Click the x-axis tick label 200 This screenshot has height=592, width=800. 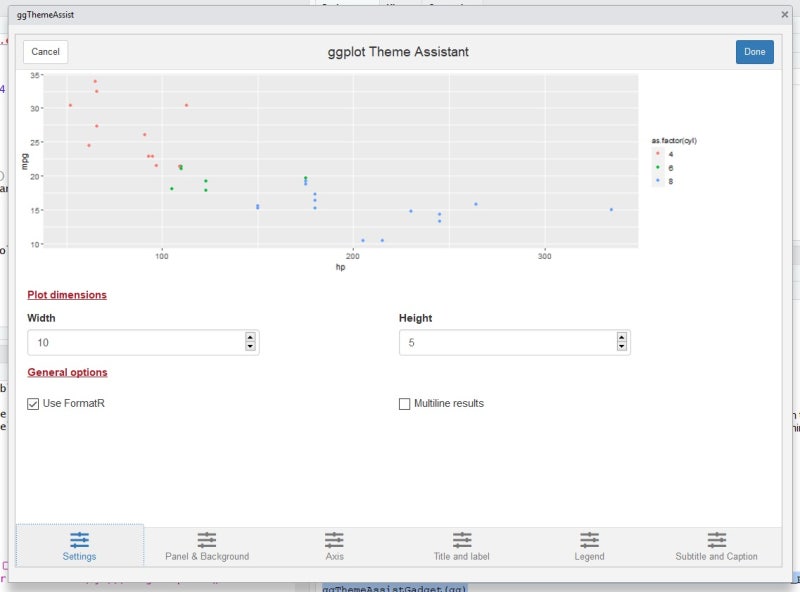353,256
